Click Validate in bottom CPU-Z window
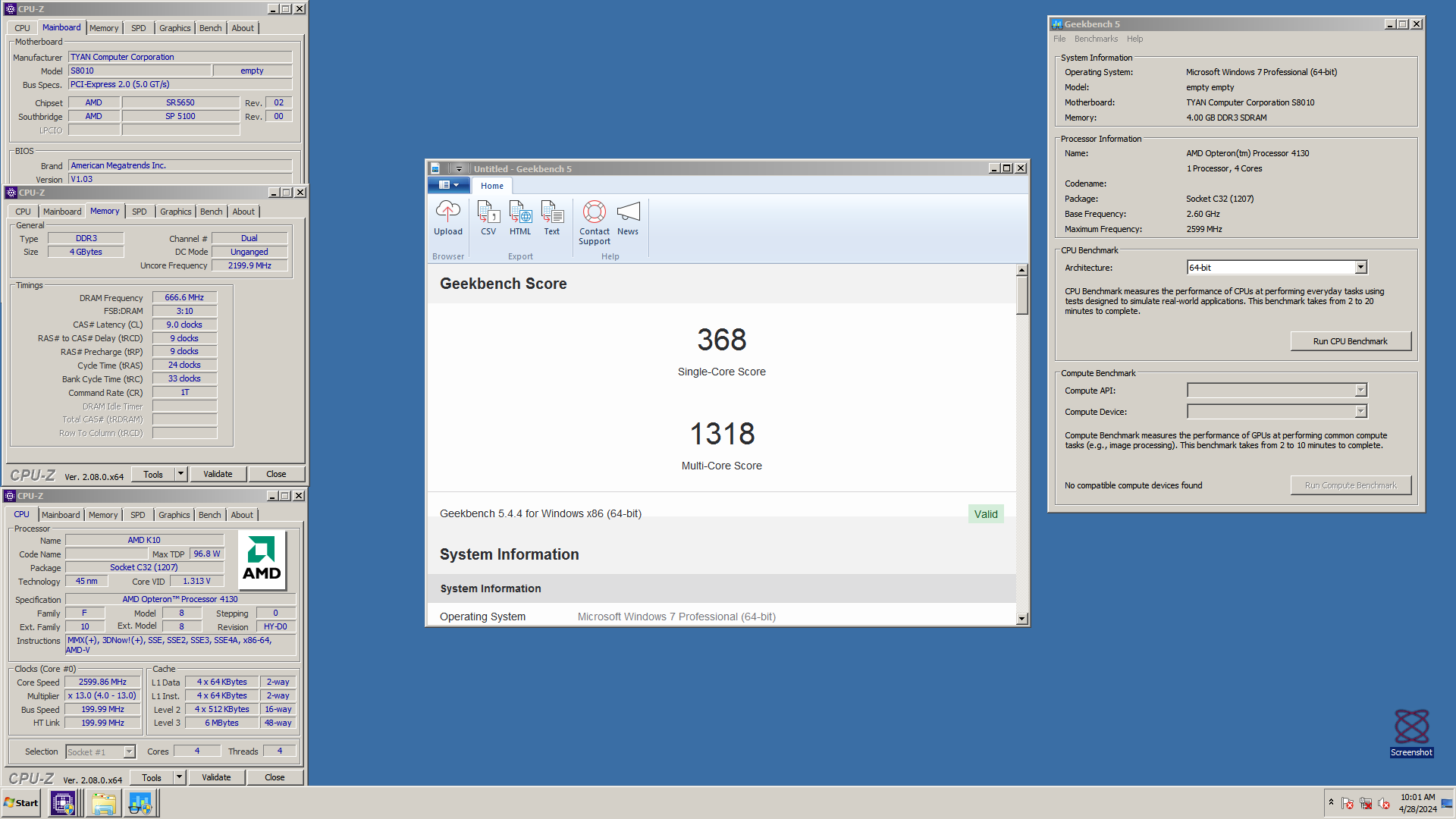This screenshot has height=819, width=1456. click(x=216, y=777)
